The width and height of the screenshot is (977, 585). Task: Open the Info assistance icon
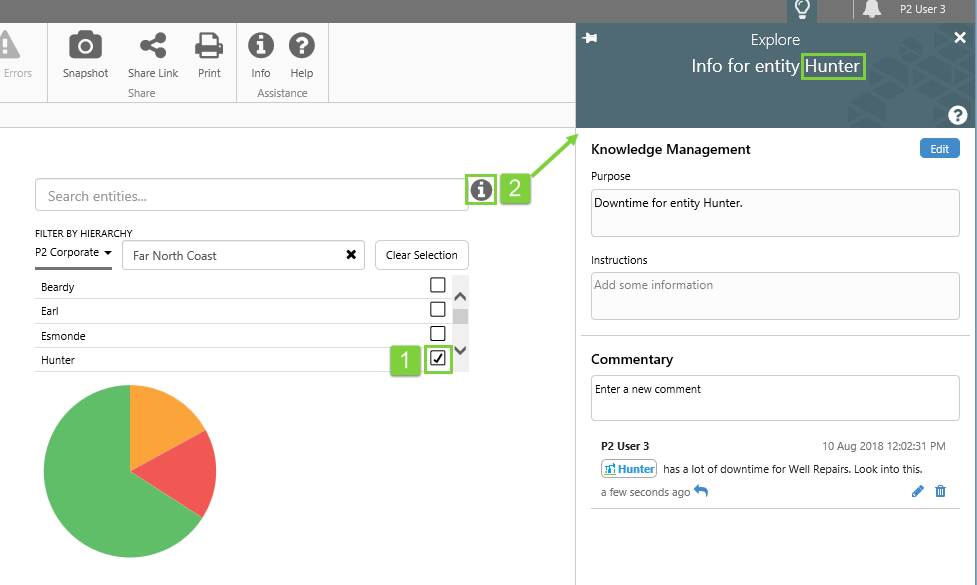point(261,46)
